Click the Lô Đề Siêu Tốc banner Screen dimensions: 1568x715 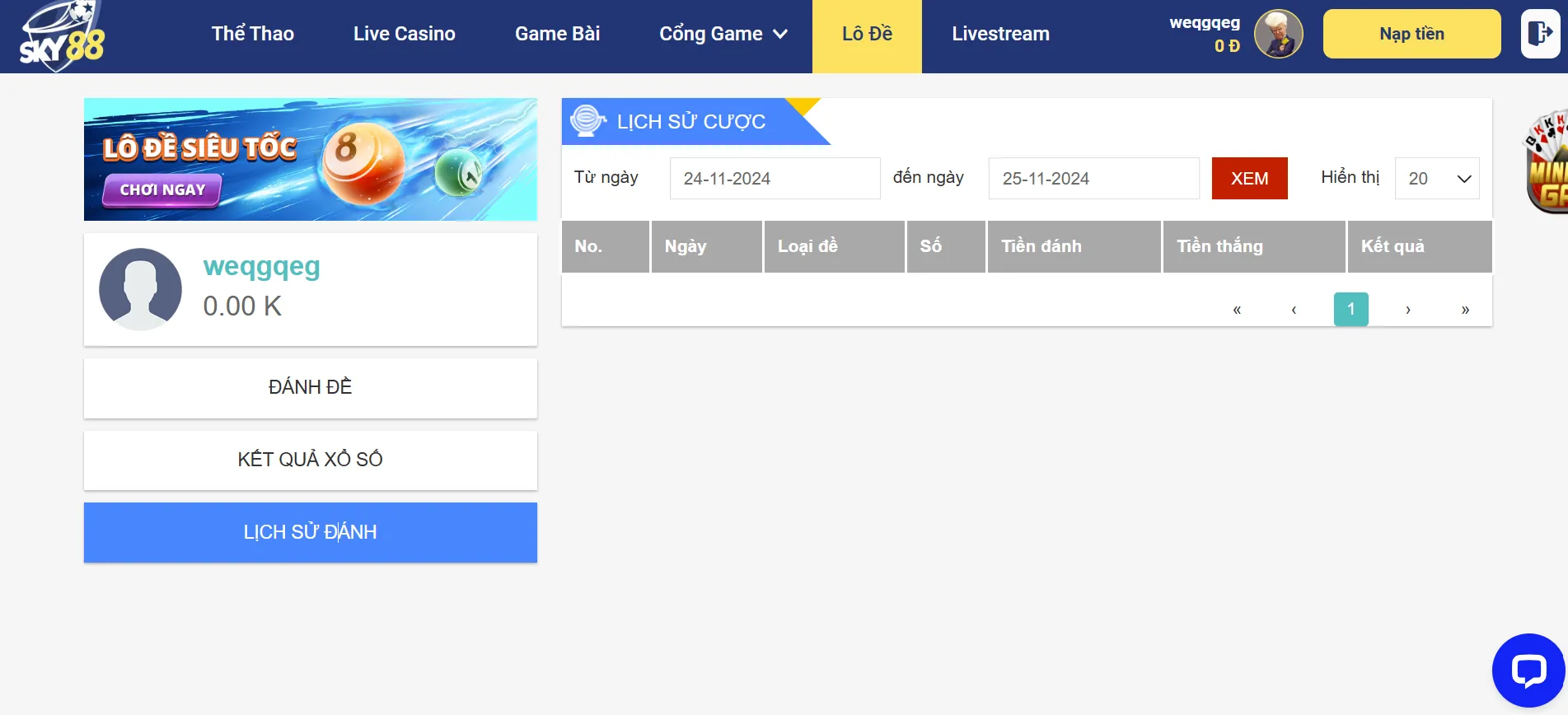point(311,159)
